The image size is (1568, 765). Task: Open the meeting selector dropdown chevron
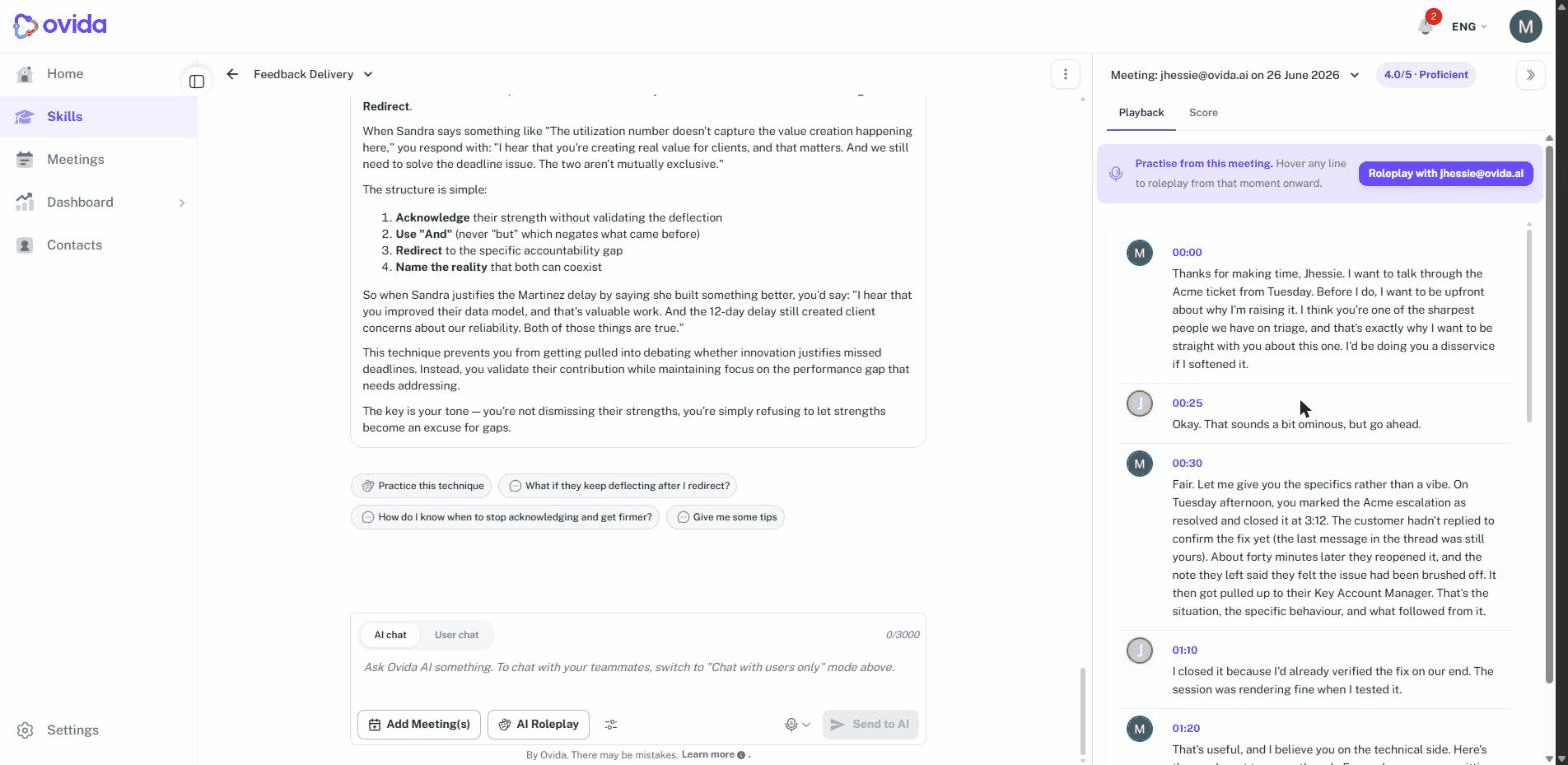click(1355, 75)
